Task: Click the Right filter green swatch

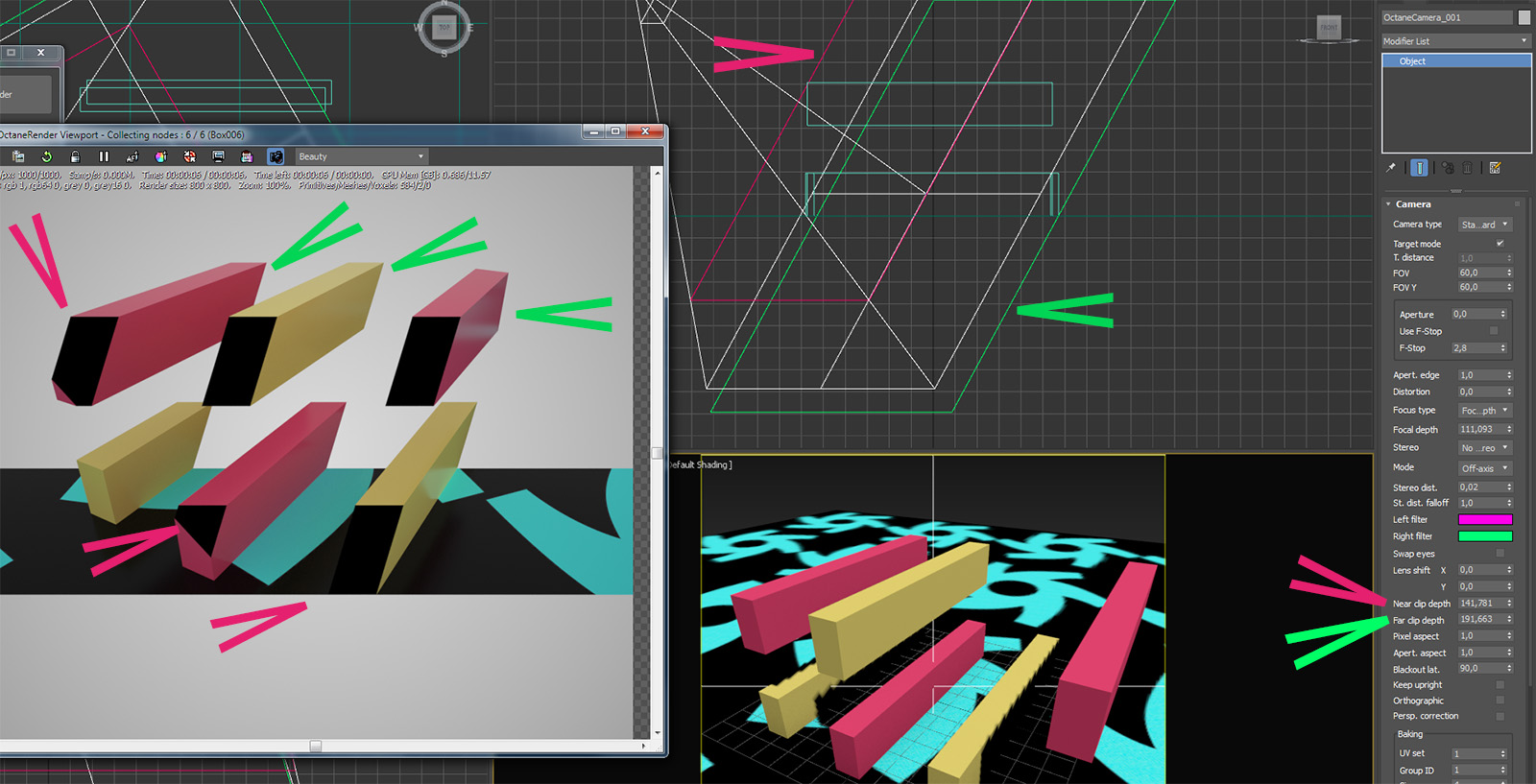Action: tap(1485, 536)
